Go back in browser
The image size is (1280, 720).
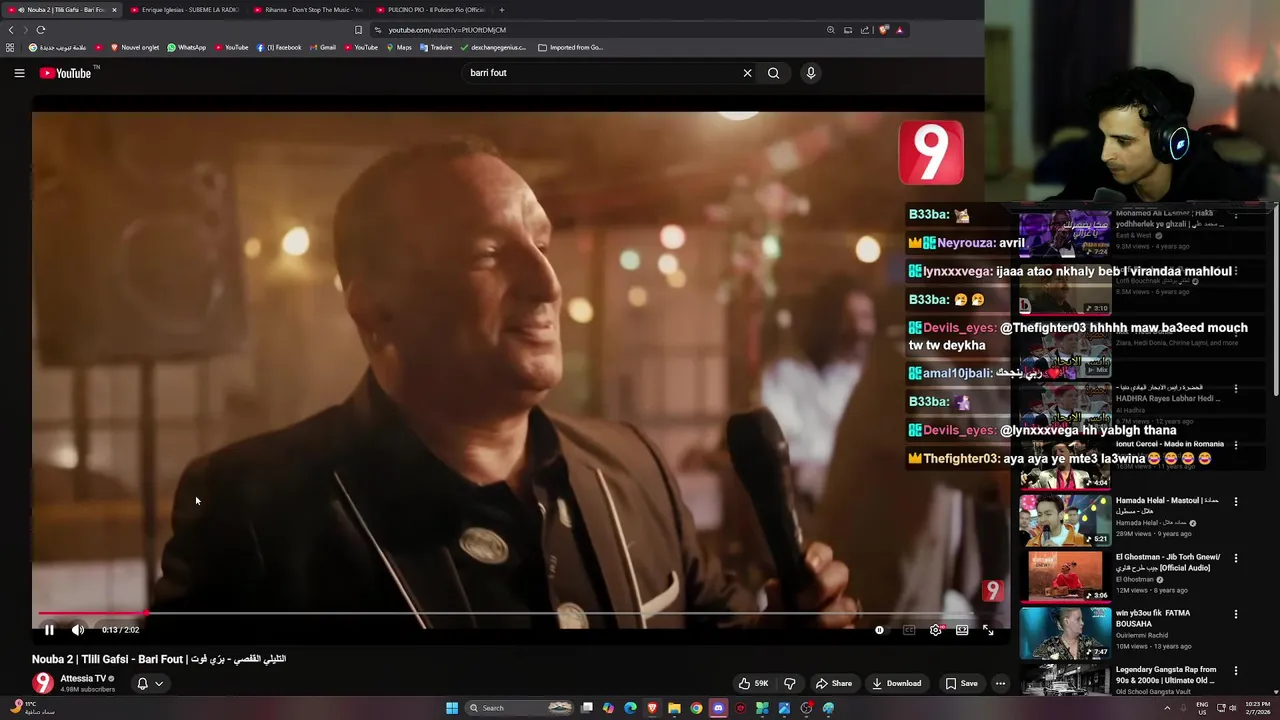click(11, 30)
